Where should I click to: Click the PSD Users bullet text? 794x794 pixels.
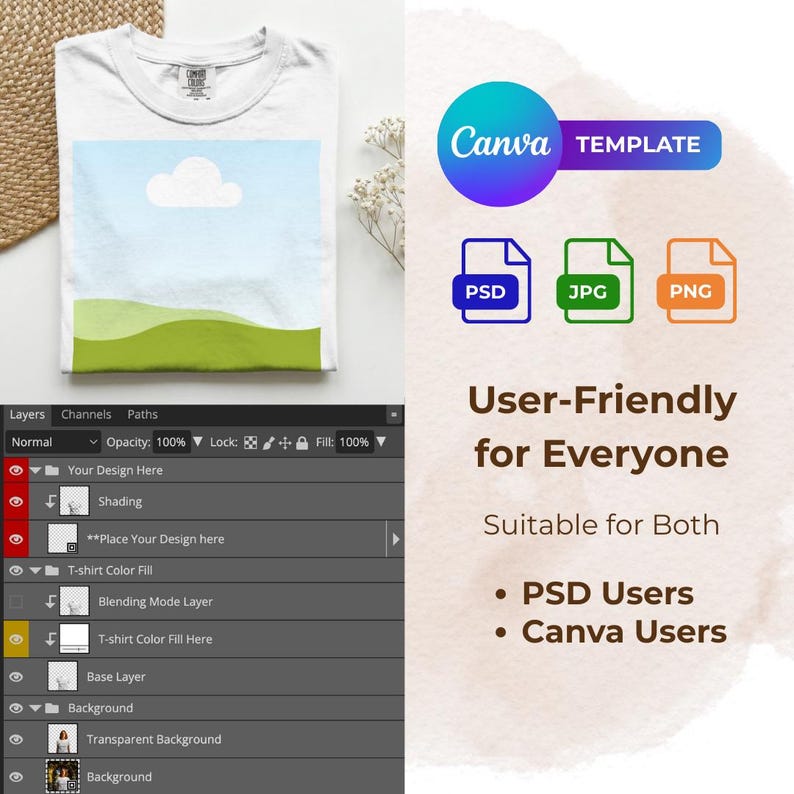coord(608,593)
